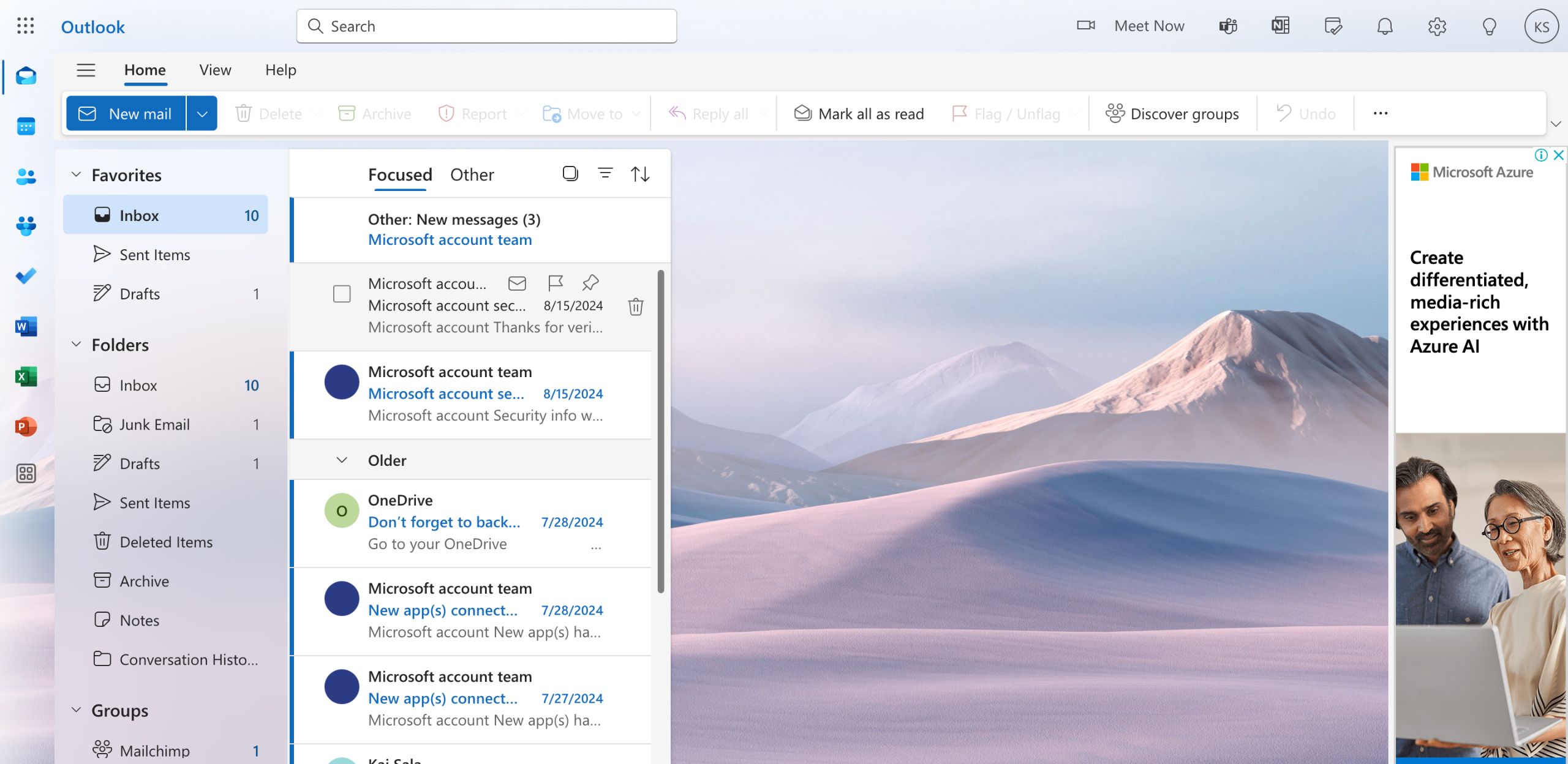Image resolution: width=1568 pixels, height=764 pixels.
Task: Open New mail dropdown arrow
Action: [202, 114]
